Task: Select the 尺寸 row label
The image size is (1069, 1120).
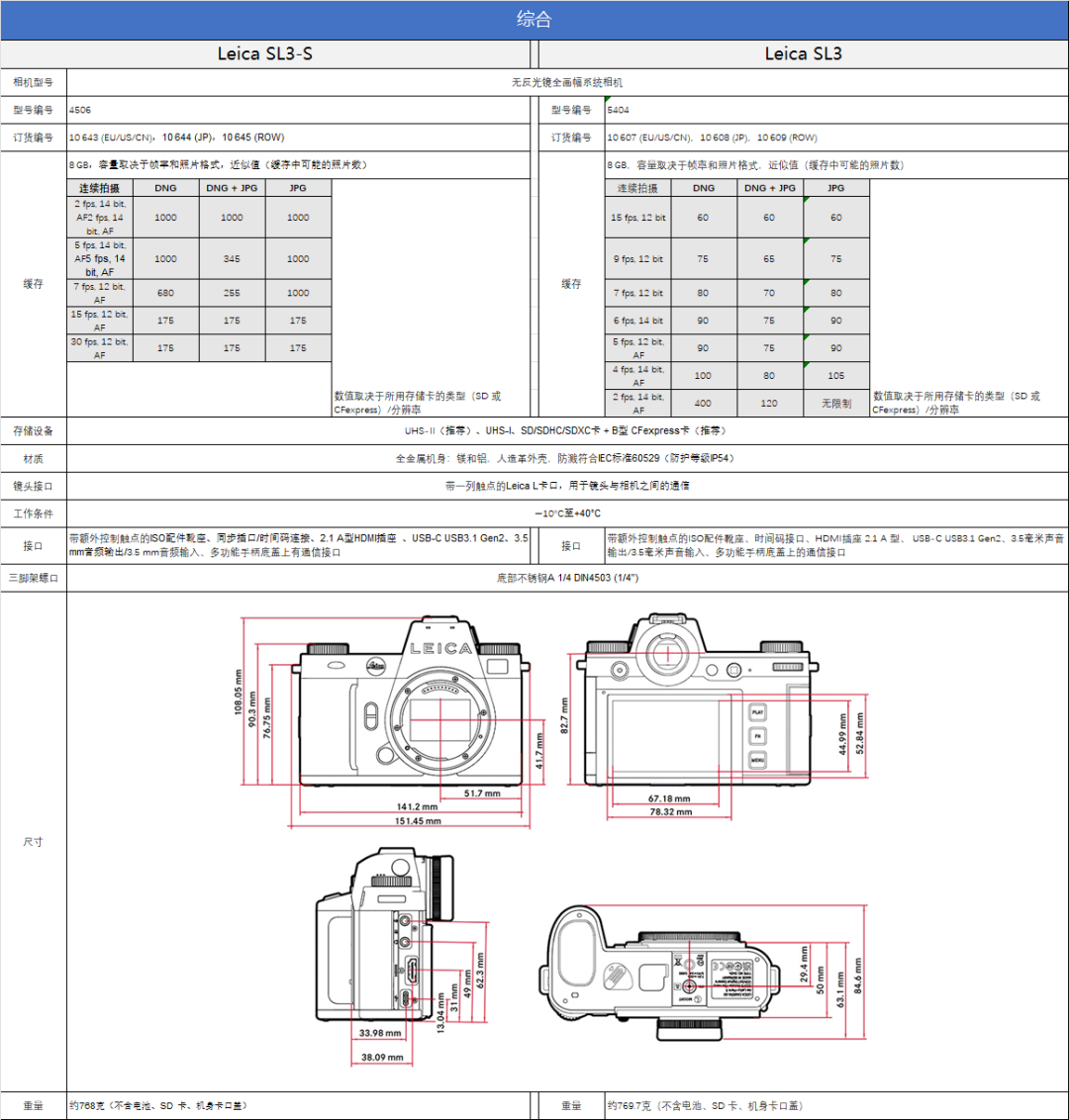Action: 34,841
